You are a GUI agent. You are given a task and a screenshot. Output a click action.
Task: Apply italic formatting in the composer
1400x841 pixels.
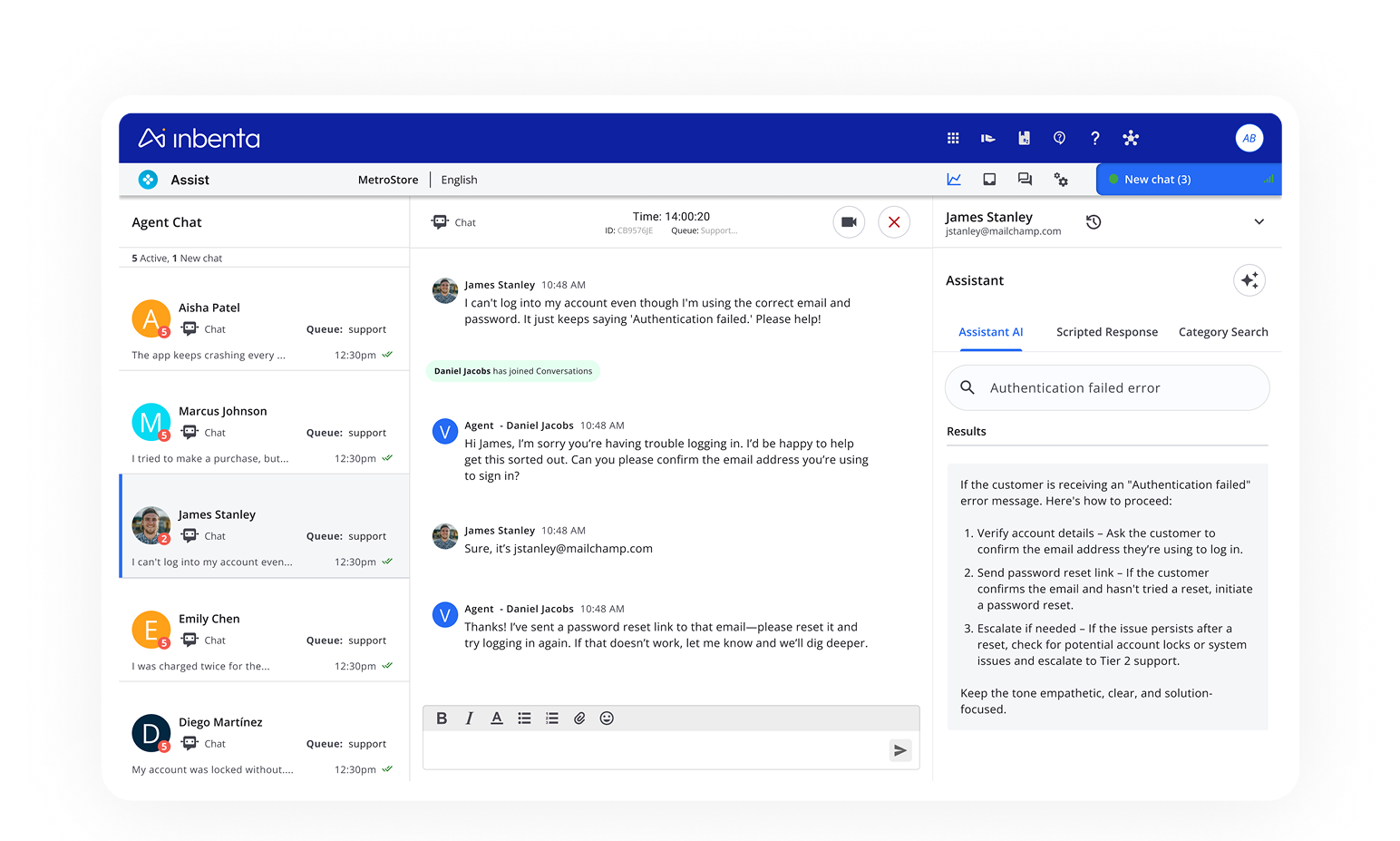click(469, 718)
